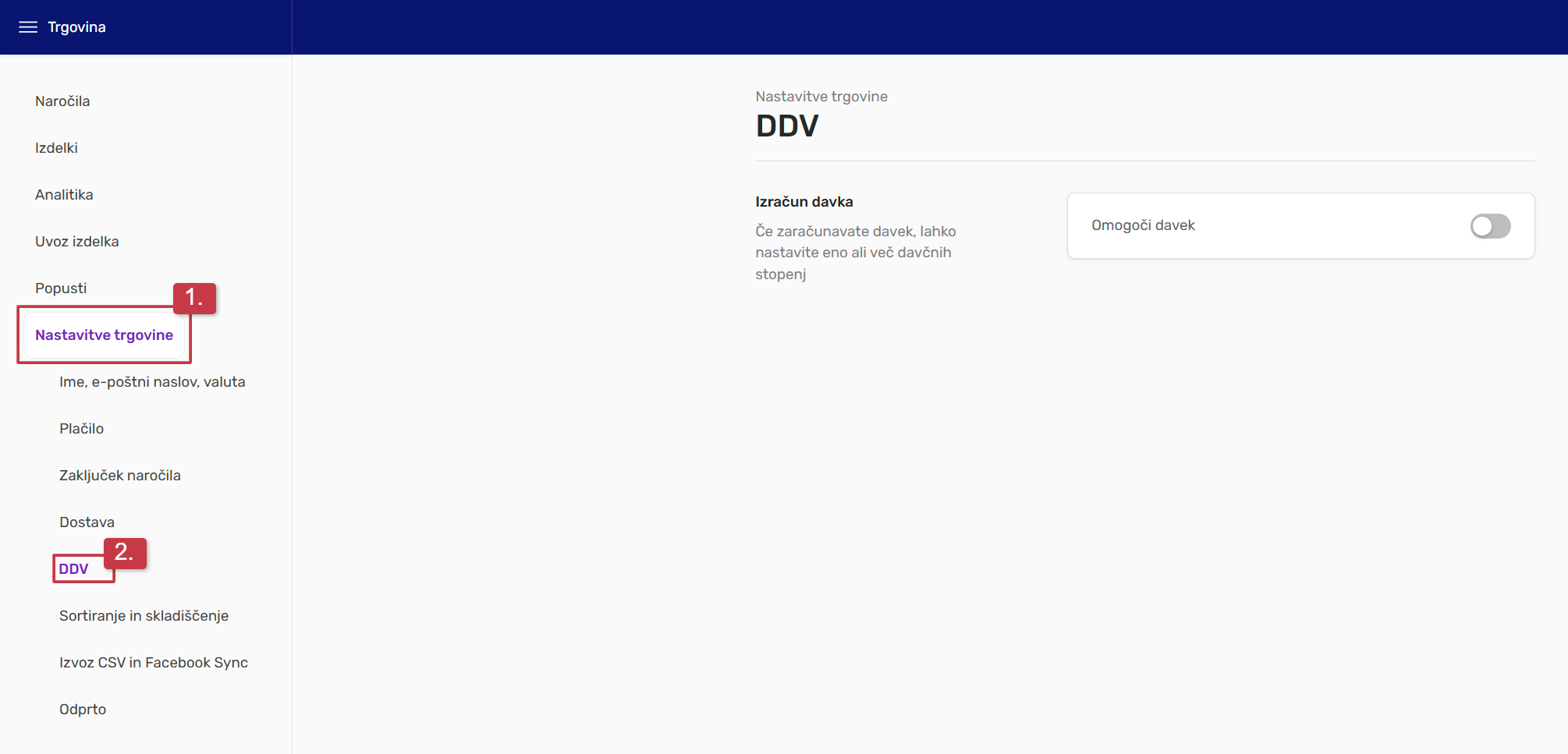The width and height of the screenshot is (1568, 754).
Task: Go to Izdelki in sidebar
Action: (x=56, y=148)
